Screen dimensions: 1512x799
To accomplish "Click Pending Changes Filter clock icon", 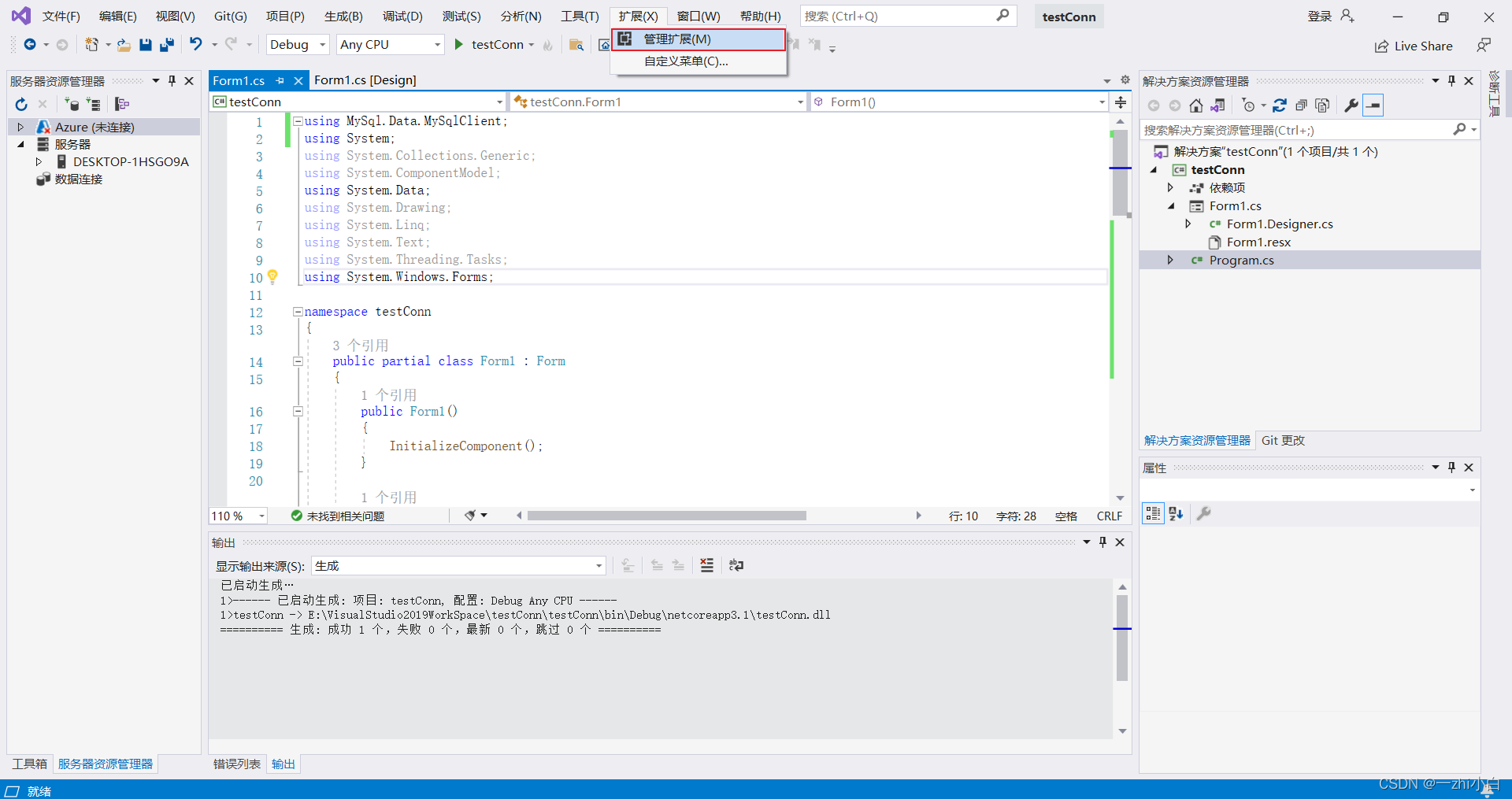I will (1248, 105).
